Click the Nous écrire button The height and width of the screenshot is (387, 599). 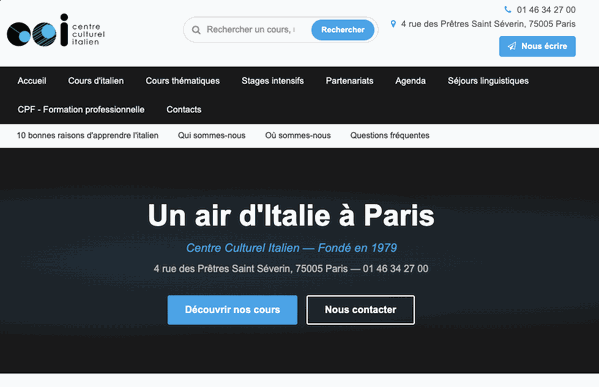pos(537,46)
